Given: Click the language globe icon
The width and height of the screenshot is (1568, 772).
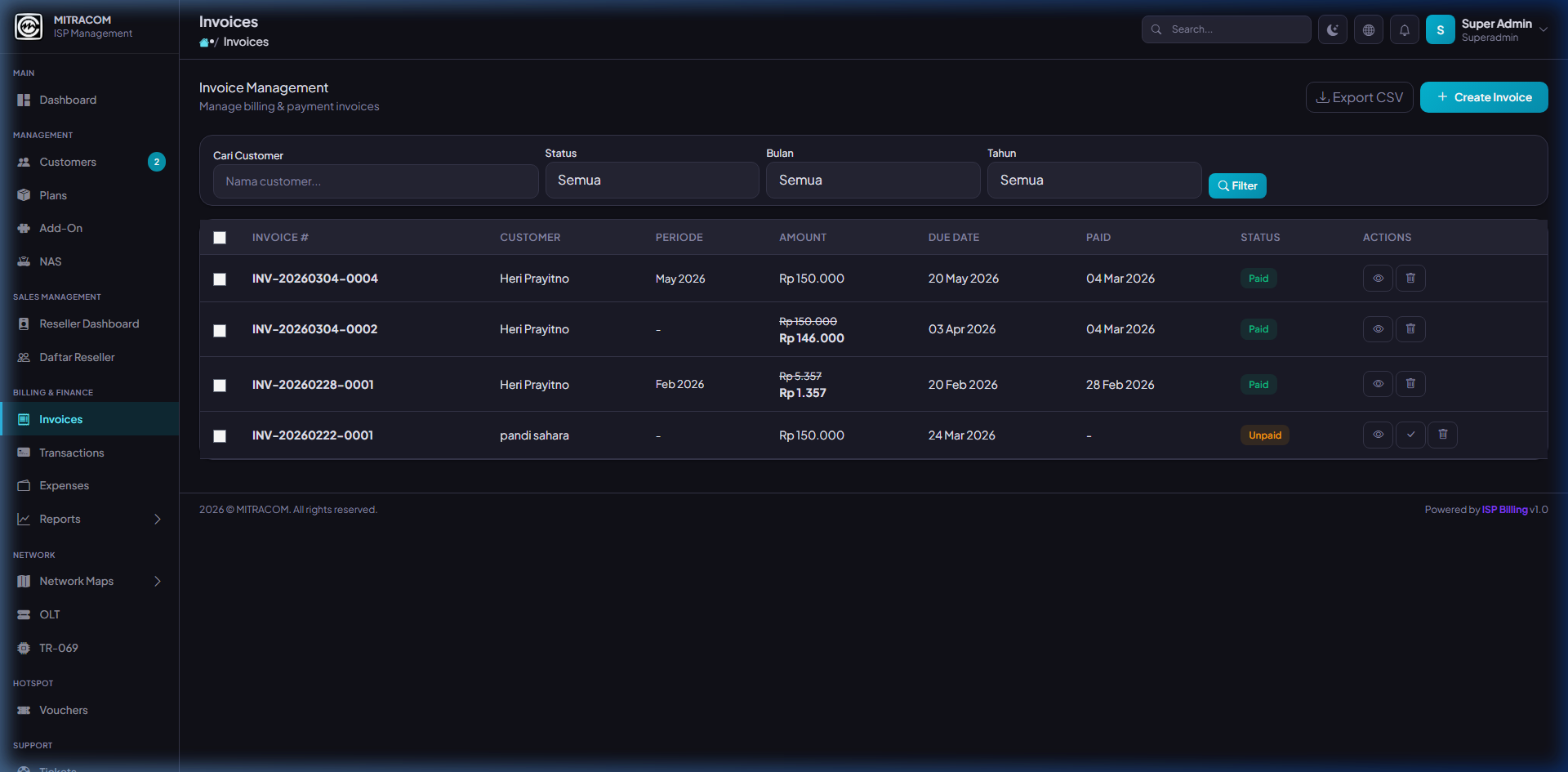Looking at the screenshot, I should coord(1368,29).
